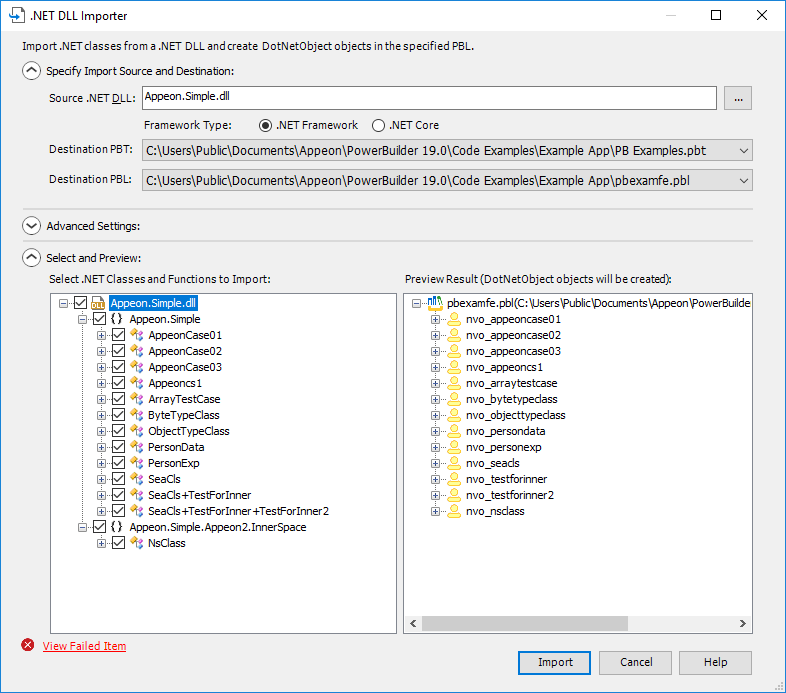Click the object icon for nvo_testforinner2
The image size is (786, 693).
(454, 495)
